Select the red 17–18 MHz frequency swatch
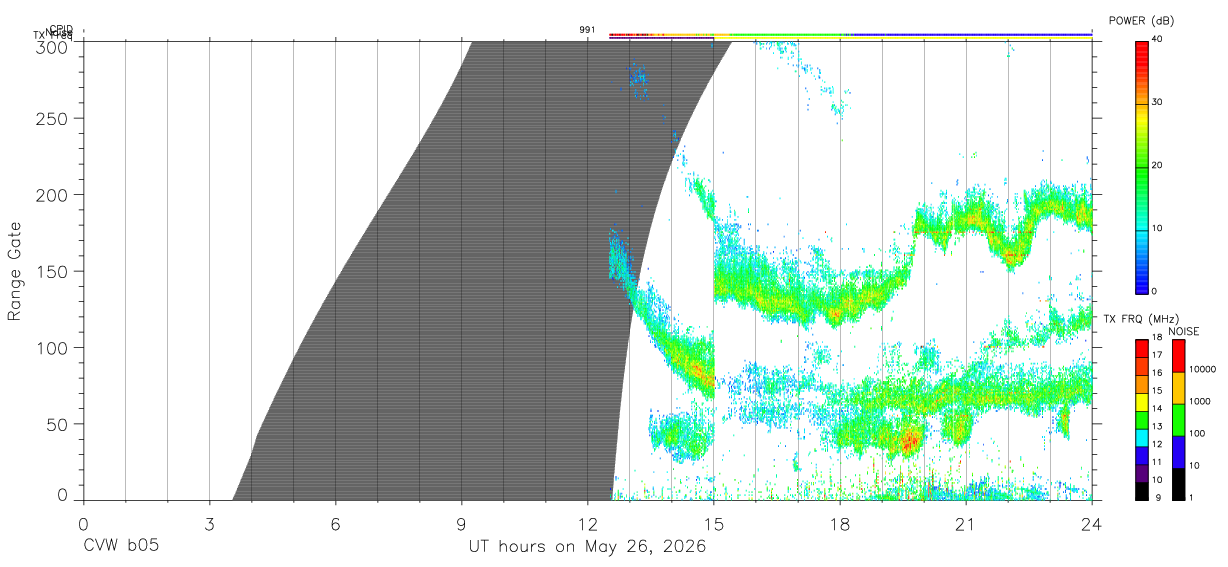This screenshot has width=1228, height=567. pos(1141,348)
